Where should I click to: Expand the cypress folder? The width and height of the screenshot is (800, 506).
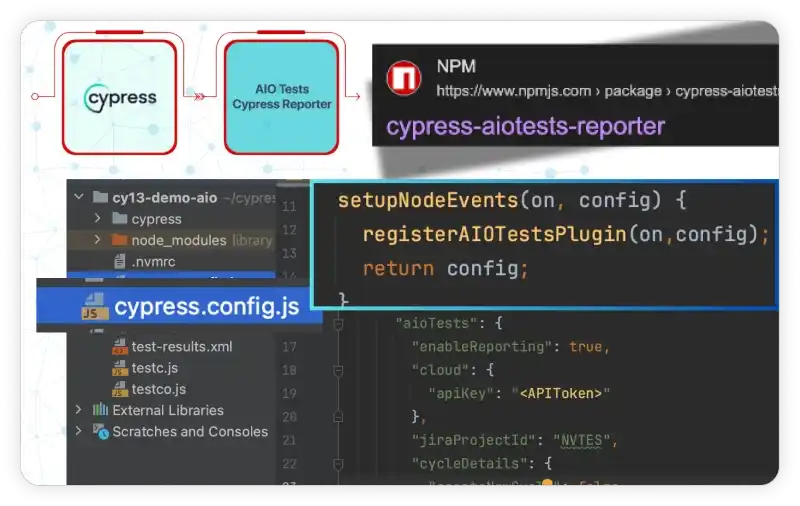pos(97,218)
